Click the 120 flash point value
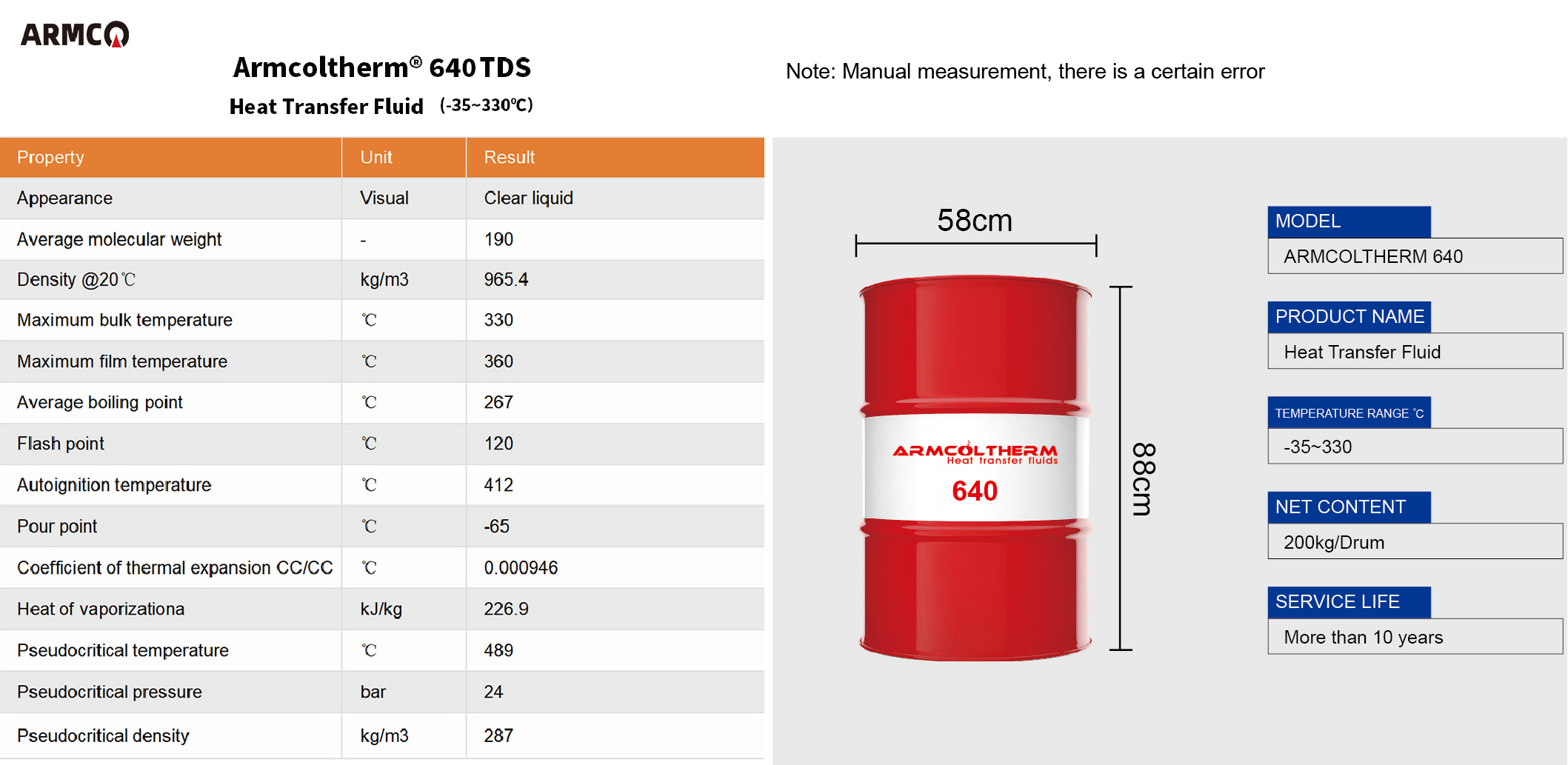The image size is (1568, 765). click(498, 444)
